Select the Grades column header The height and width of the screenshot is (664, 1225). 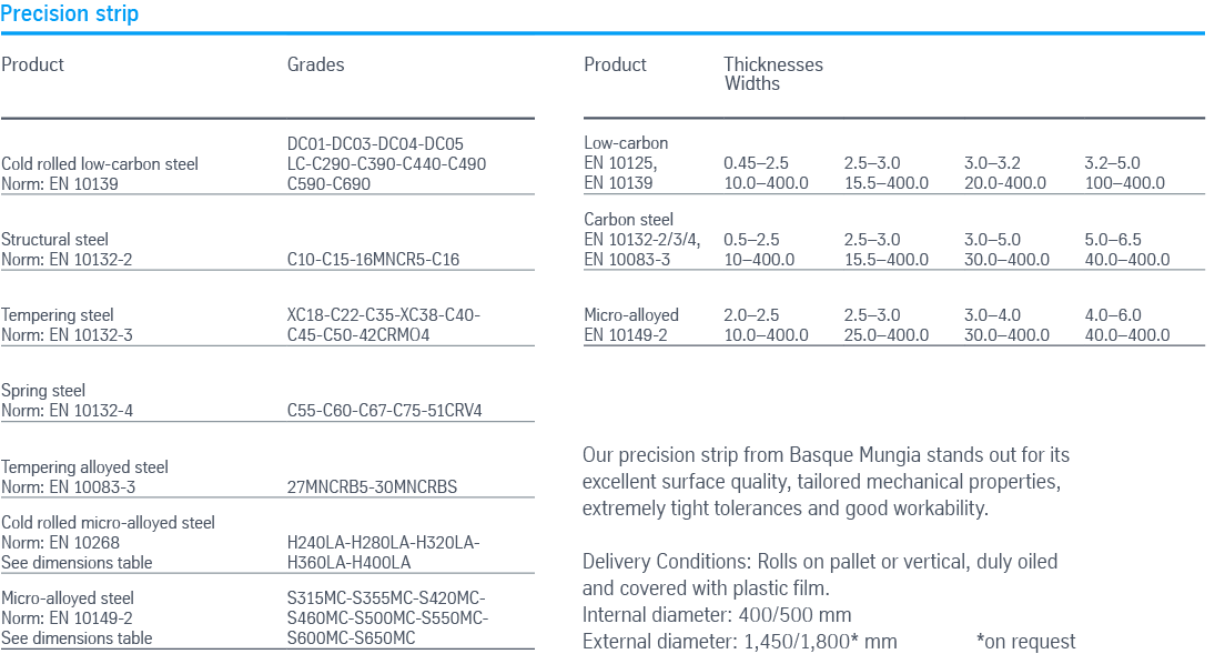[x=315, y=65]
